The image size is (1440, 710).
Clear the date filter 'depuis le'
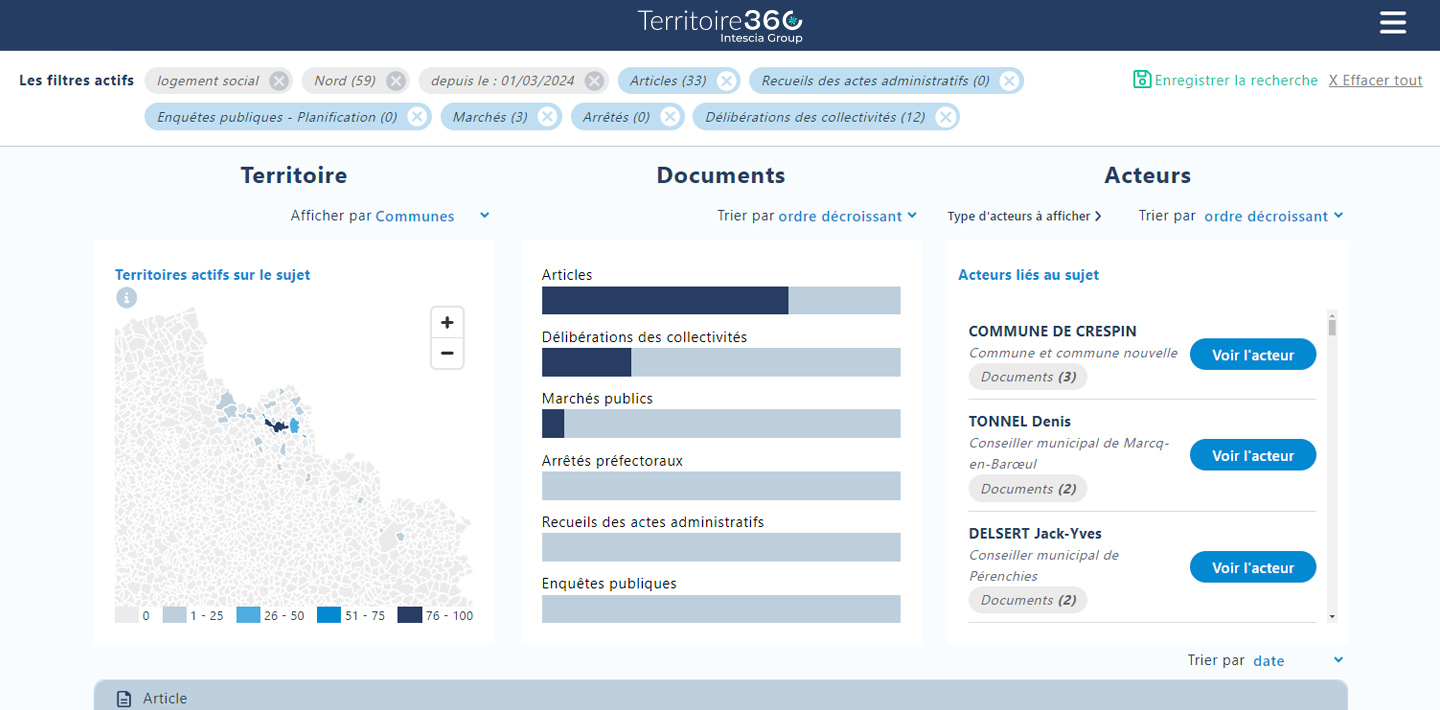(595, 81)
